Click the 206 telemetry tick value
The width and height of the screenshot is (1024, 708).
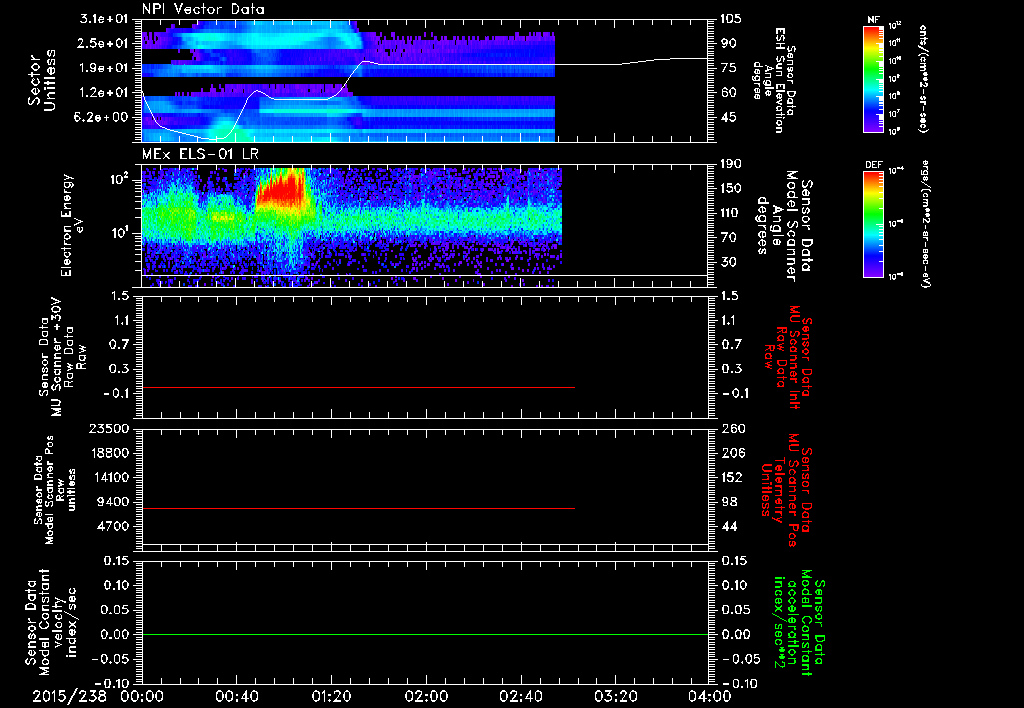(x=731, y=453)
